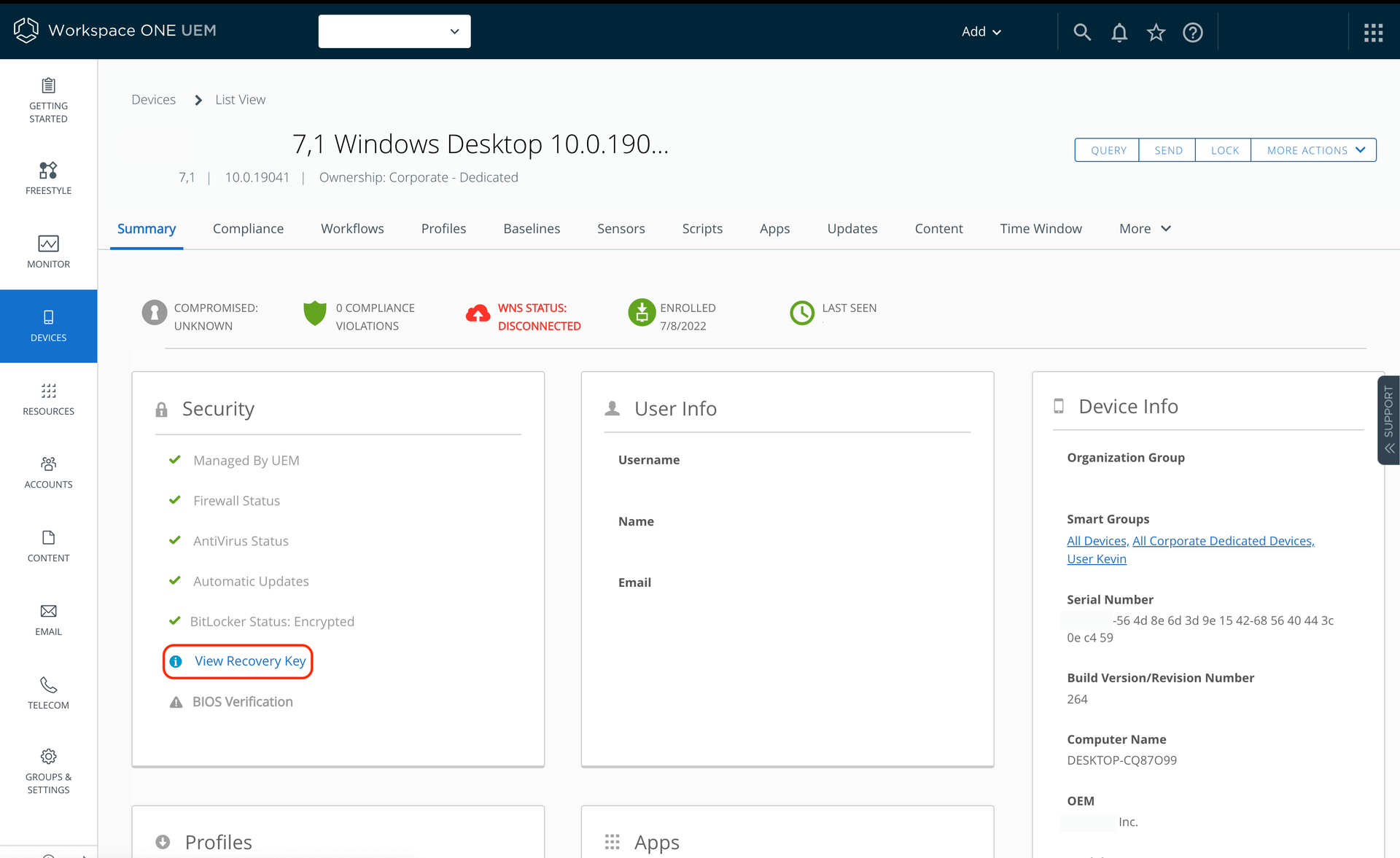Open Freestyle in the sidebar

48,179
